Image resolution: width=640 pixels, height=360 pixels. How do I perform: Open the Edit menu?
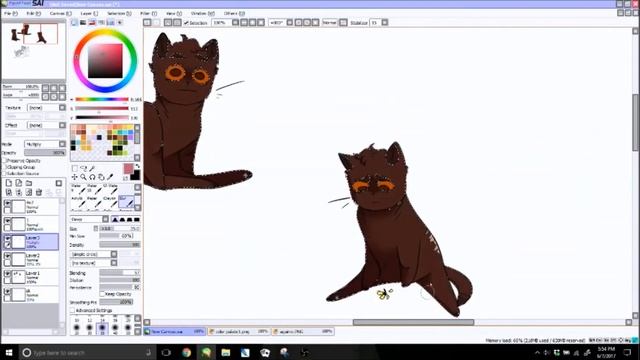[x=33, y=13]
